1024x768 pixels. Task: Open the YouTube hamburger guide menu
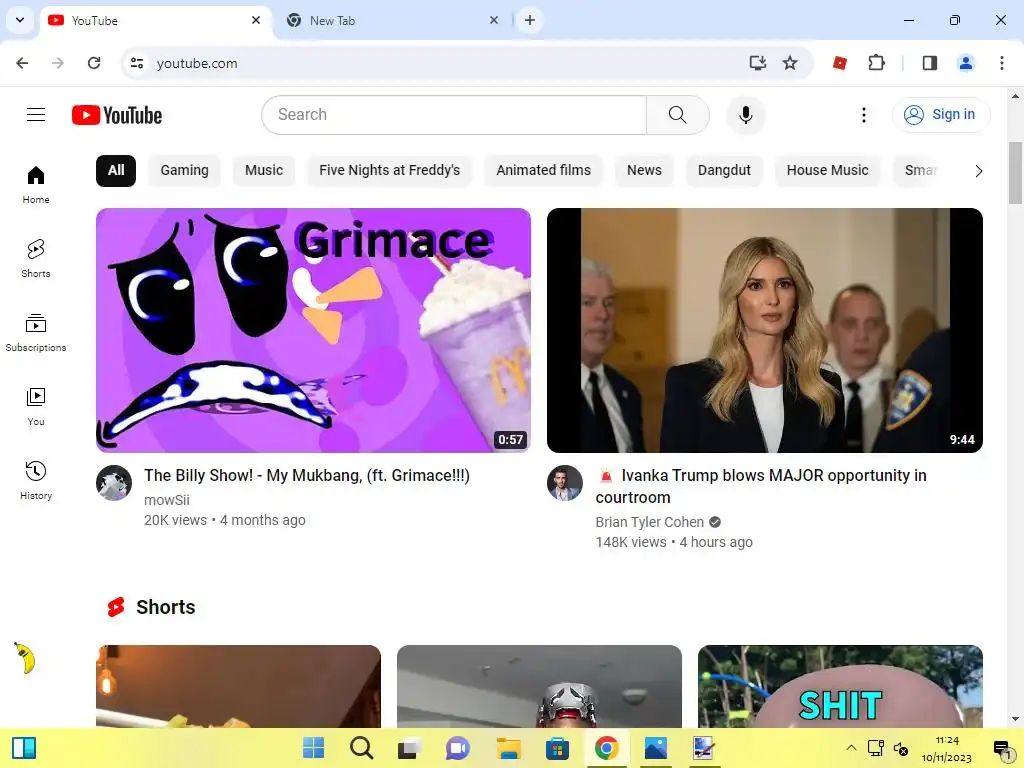click(x=36, y=115)
